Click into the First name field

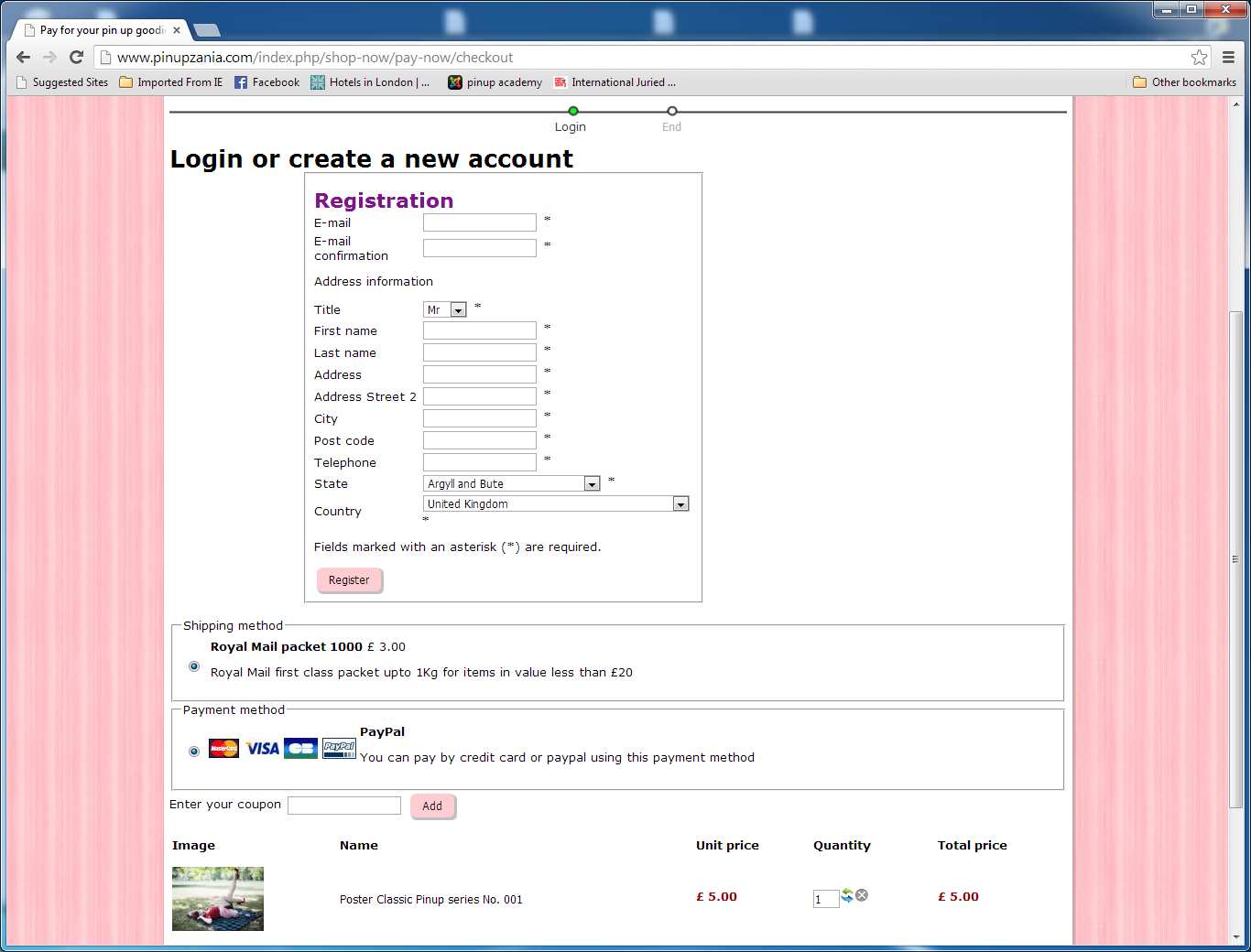coord(480,330)
